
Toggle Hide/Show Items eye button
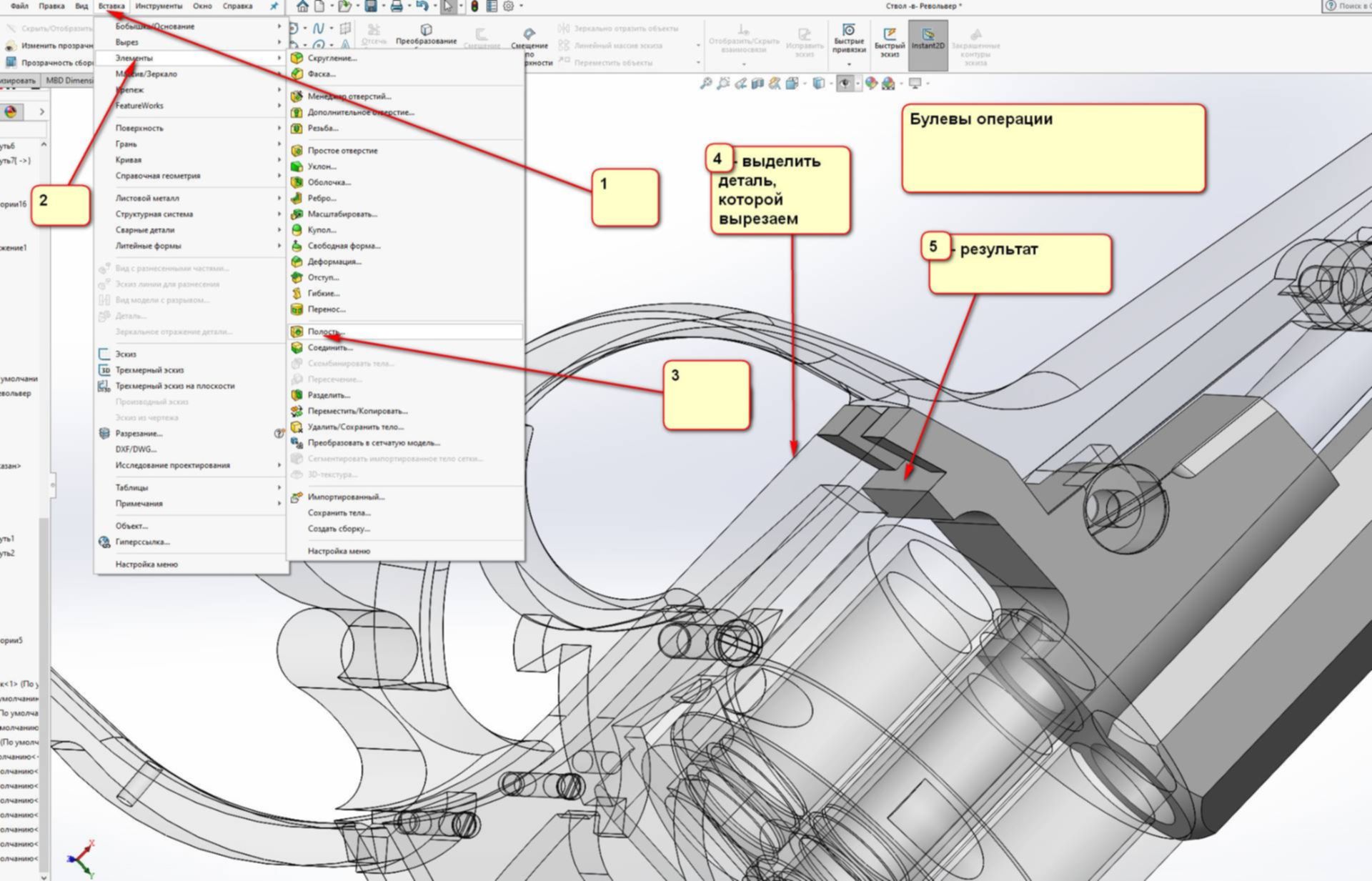[x=845, y=84]
